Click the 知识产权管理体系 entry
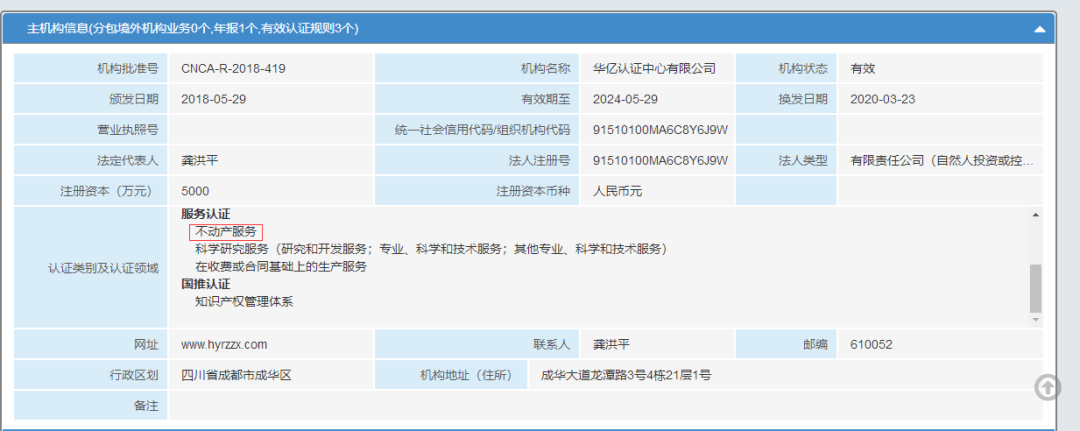Viewport: 1080px width, 431px height. (245, 301)
